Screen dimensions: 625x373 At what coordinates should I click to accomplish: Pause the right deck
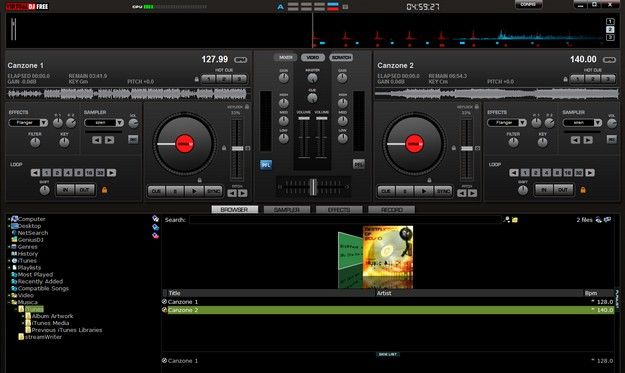tap(405, 191)
